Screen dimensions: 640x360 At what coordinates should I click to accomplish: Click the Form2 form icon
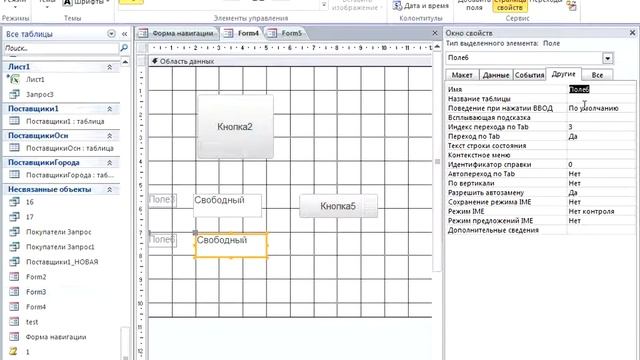tap(14, 277)
